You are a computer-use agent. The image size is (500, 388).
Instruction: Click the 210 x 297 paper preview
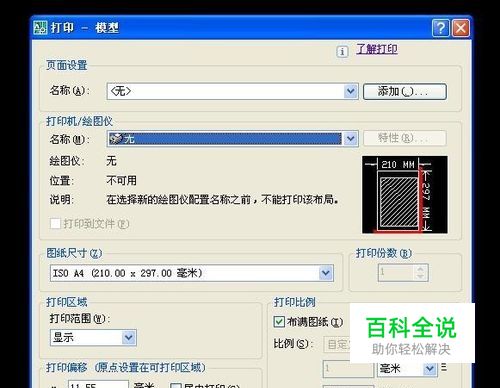coord(405,195)
